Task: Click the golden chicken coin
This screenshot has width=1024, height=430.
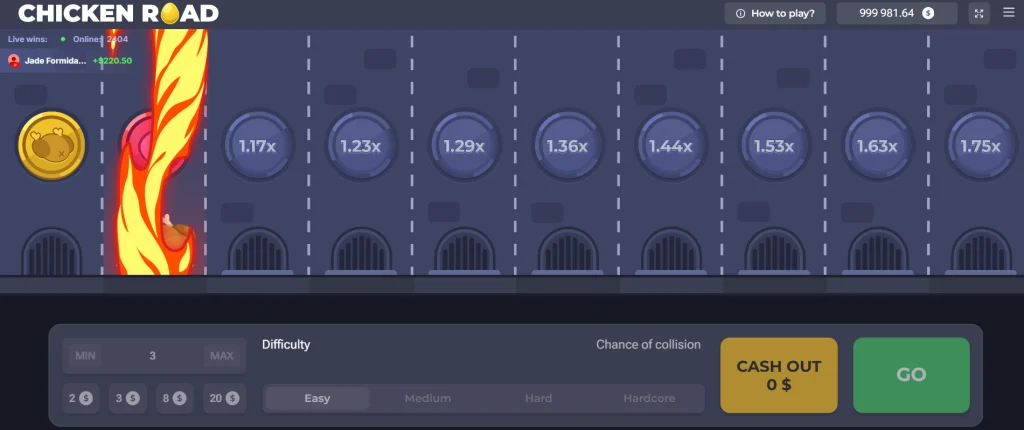Action: click(x=52, y=145)
